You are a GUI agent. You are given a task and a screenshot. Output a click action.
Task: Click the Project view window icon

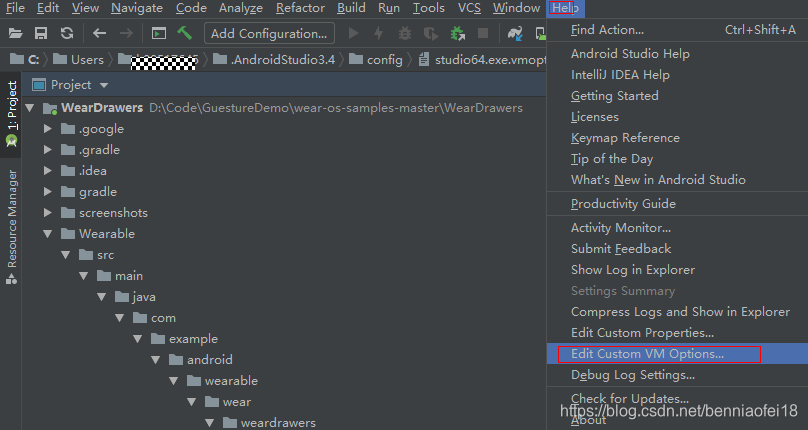point(39,85)
